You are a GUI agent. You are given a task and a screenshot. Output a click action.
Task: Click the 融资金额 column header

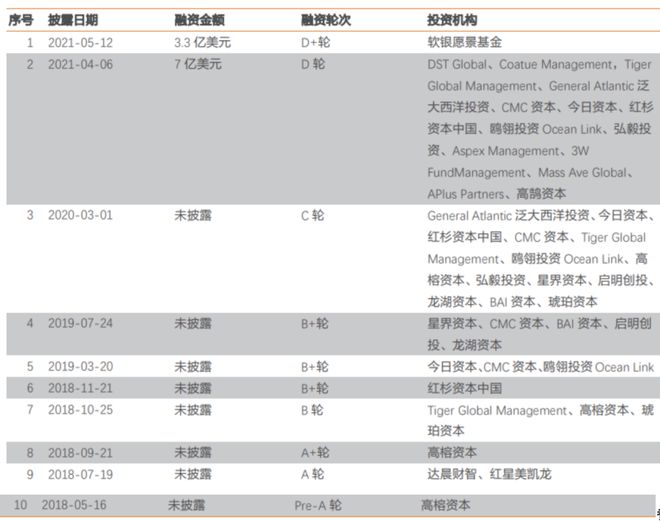pos(200,20)
